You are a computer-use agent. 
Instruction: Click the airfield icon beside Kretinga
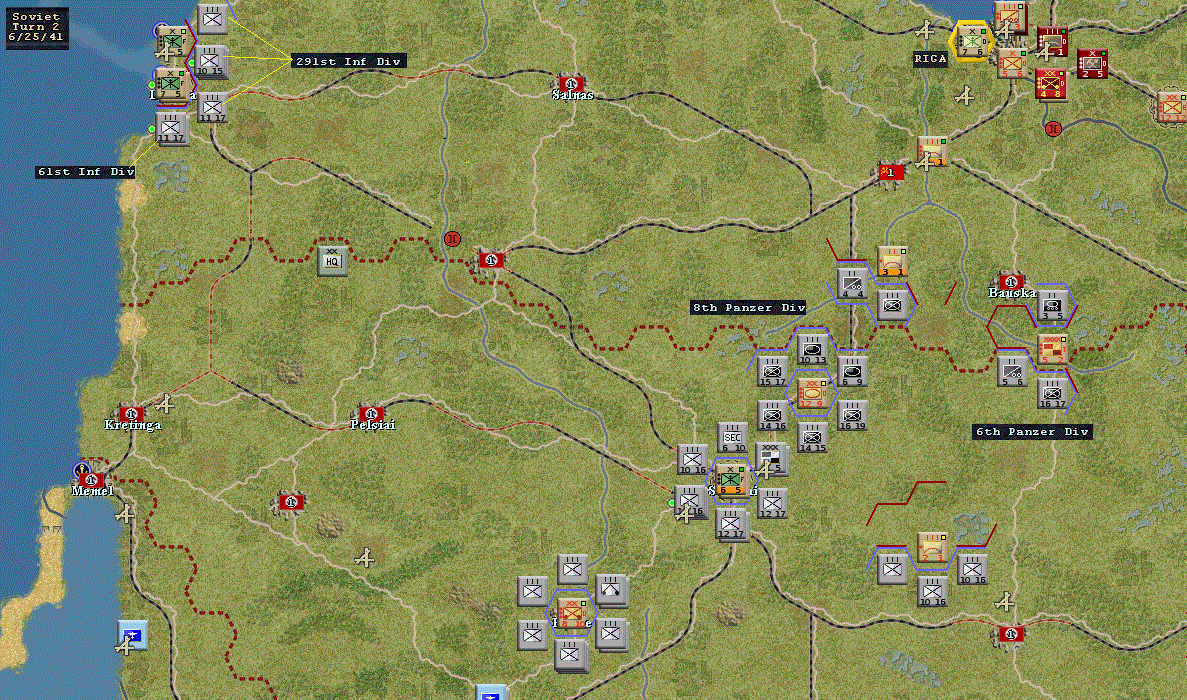(x=164, y=403)
